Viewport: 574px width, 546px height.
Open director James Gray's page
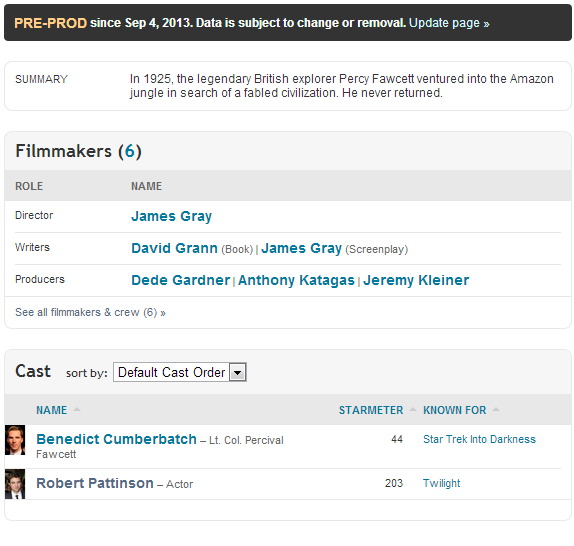coord(171,216)
